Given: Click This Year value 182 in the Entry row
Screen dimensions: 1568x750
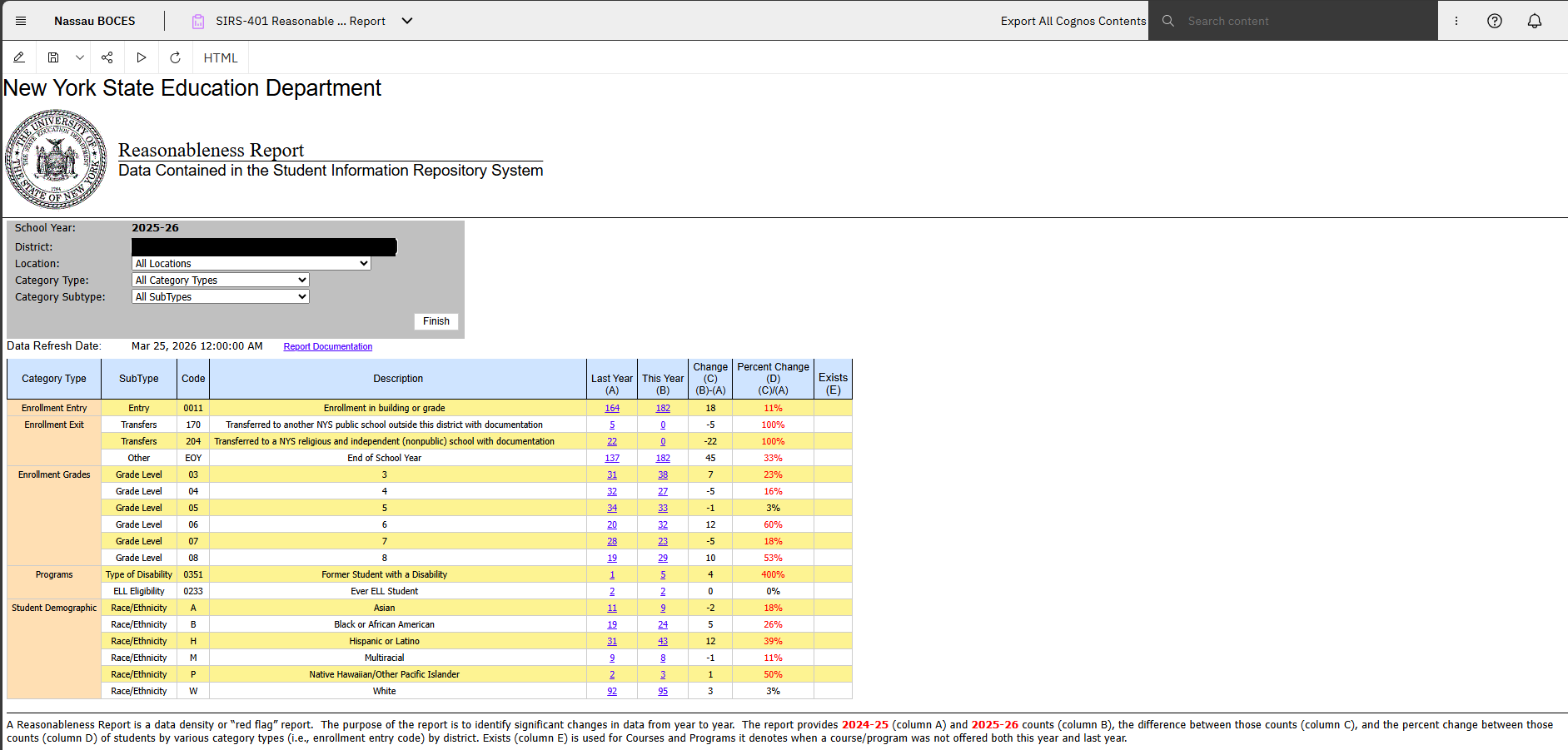Looking at the screenshot, I should [663, 408].
